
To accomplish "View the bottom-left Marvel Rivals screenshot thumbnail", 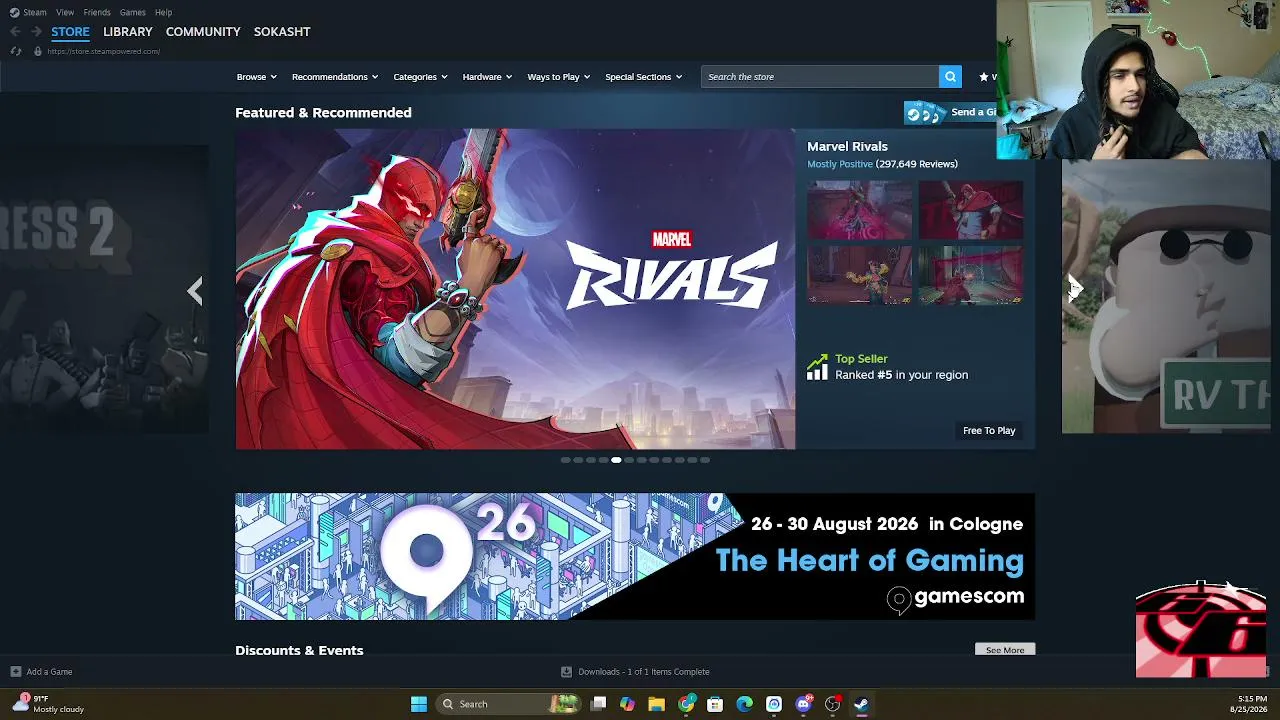I will 860,275.
